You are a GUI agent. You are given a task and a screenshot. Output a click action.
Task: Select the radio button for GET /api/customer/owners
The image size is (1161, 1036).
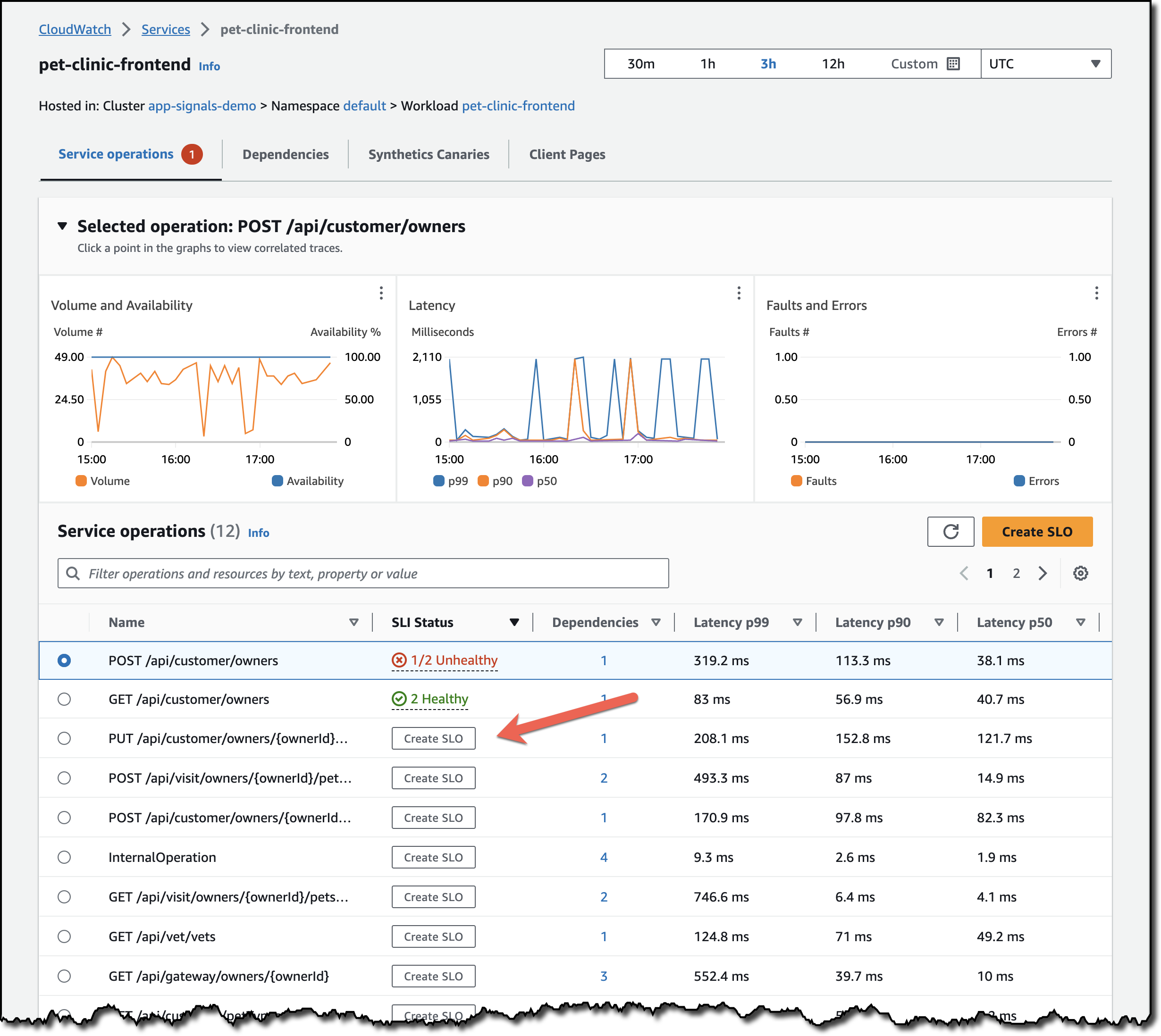tap(64, 699)
